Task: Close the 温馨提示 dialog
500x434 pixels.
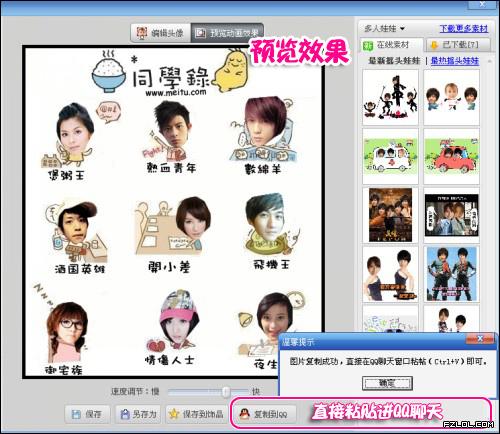Action: (480, 339)
